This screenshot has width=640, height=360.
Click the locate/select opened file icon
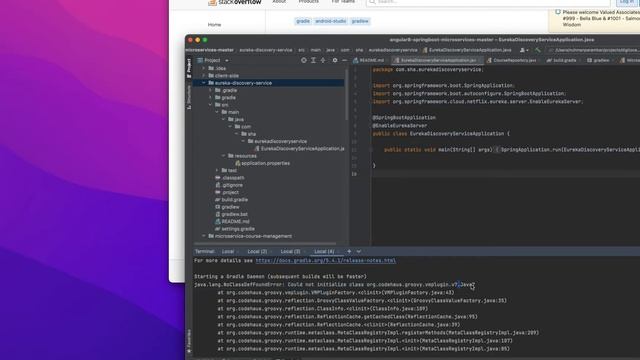(x=304, y=60)
